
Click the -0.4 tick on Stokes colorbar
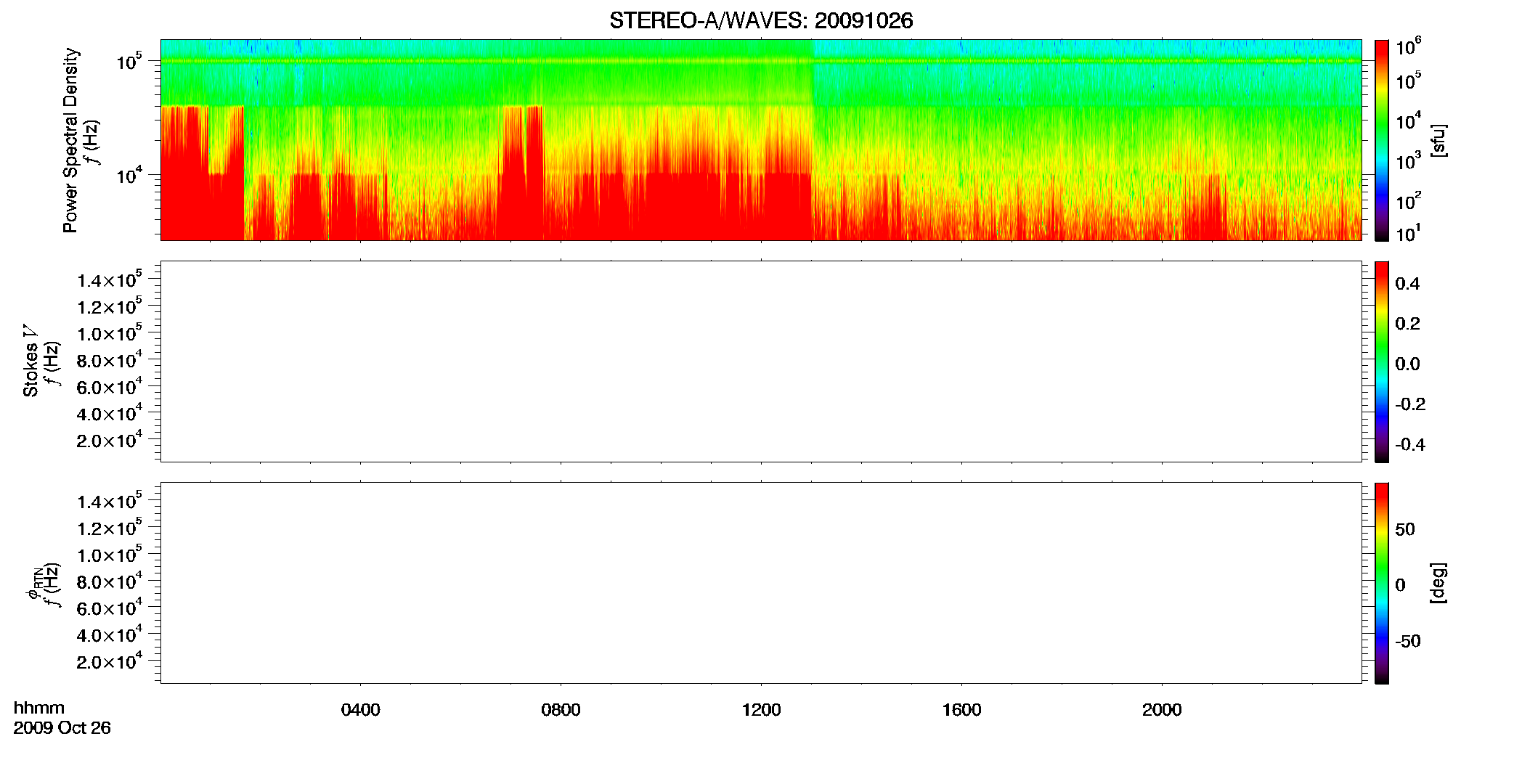[x=1410, y=445]
